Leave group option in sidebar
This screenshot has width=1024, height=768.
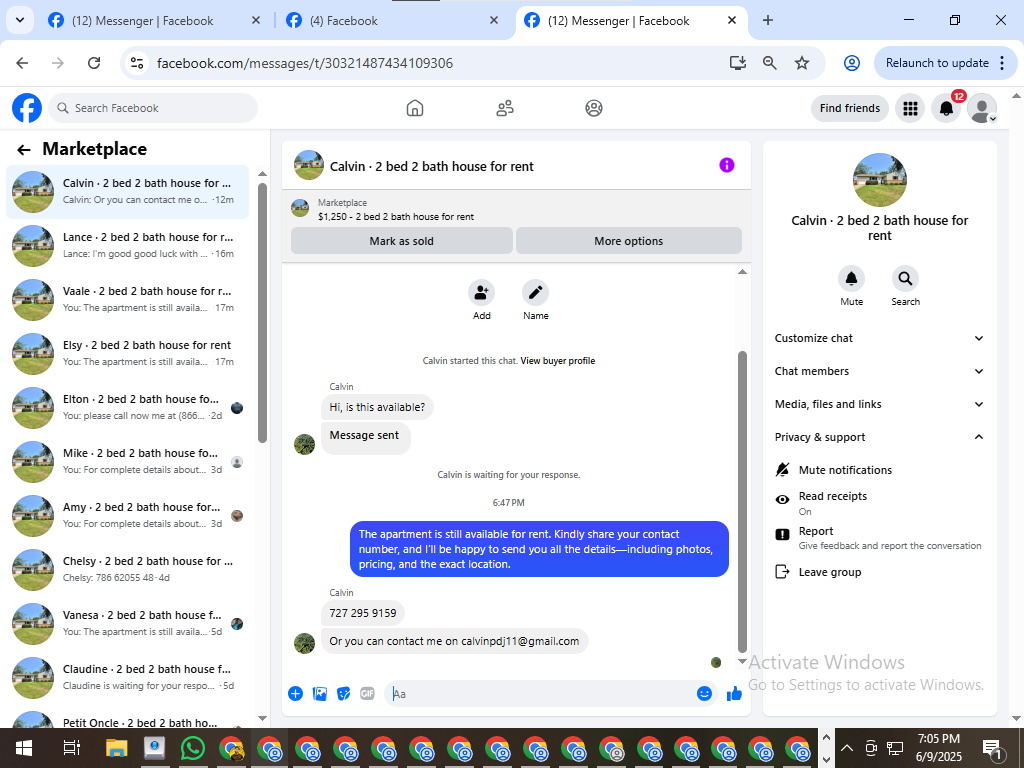(x=879, y=572)
